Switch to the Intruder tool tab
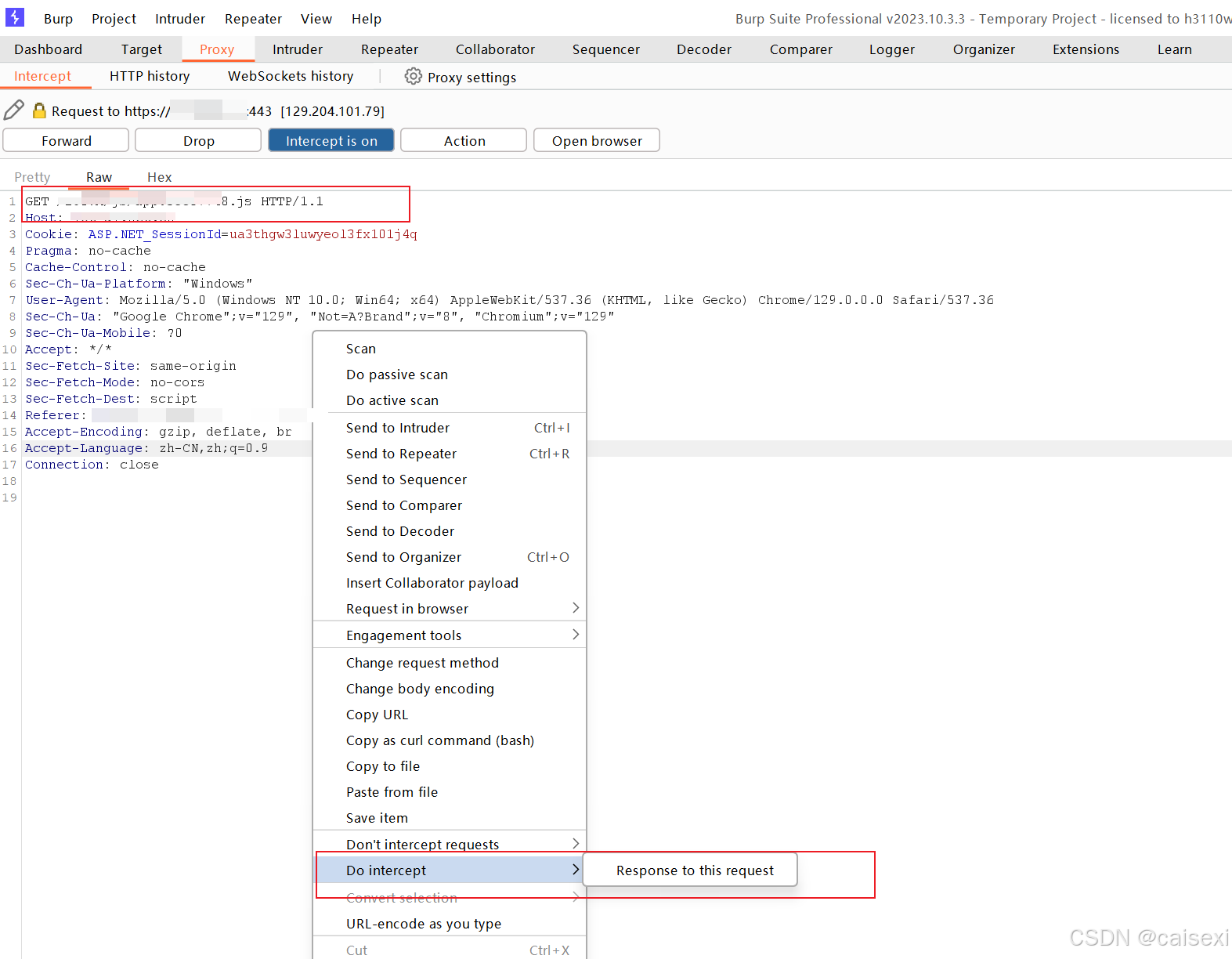Image resolution: width=1232 pixels, height=959 pixels. (298, 49)
